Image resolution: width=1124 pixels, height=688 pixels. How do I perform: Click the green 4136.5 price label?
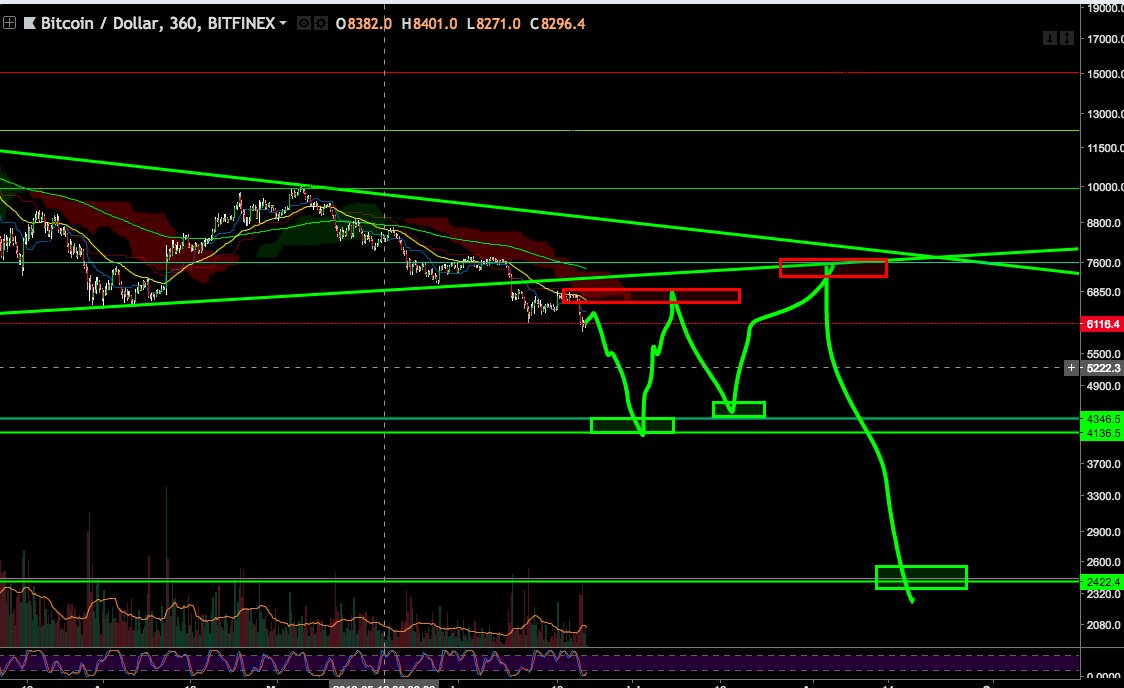1102,433
